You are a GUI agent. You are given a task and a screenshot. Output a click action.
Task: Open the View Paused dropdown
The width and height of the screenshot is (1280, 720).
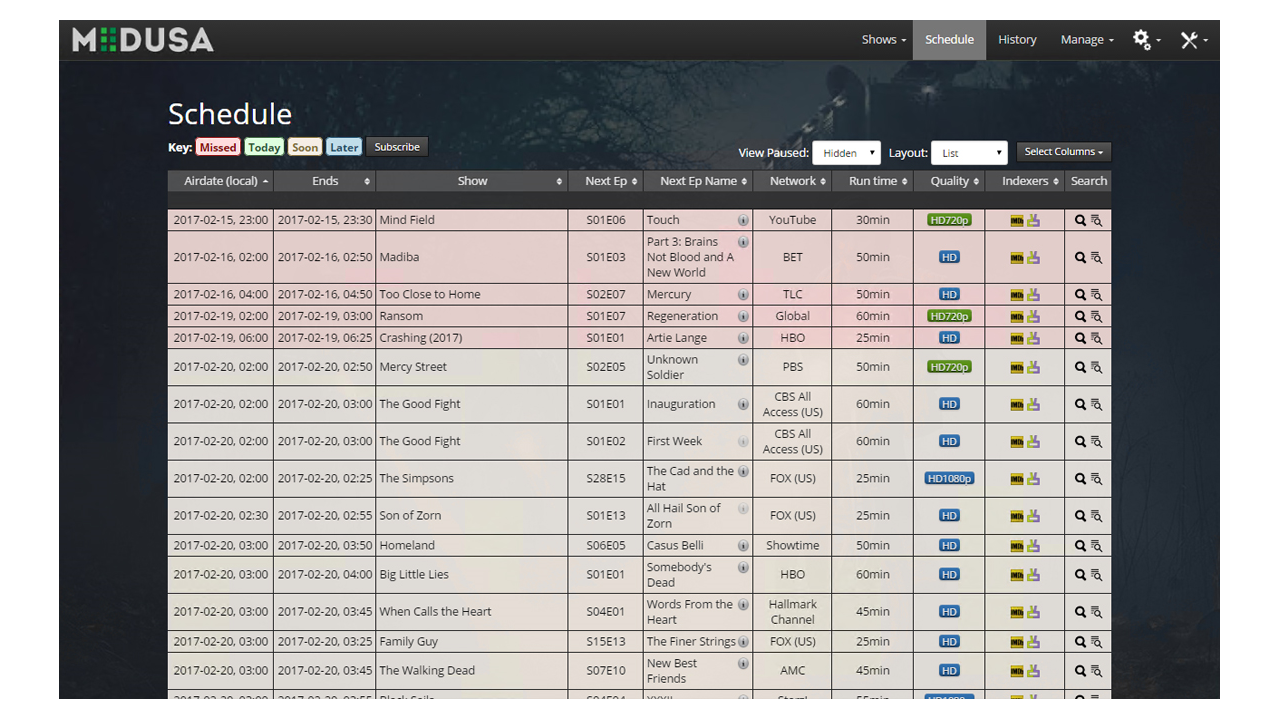click(x=846, y=153)
